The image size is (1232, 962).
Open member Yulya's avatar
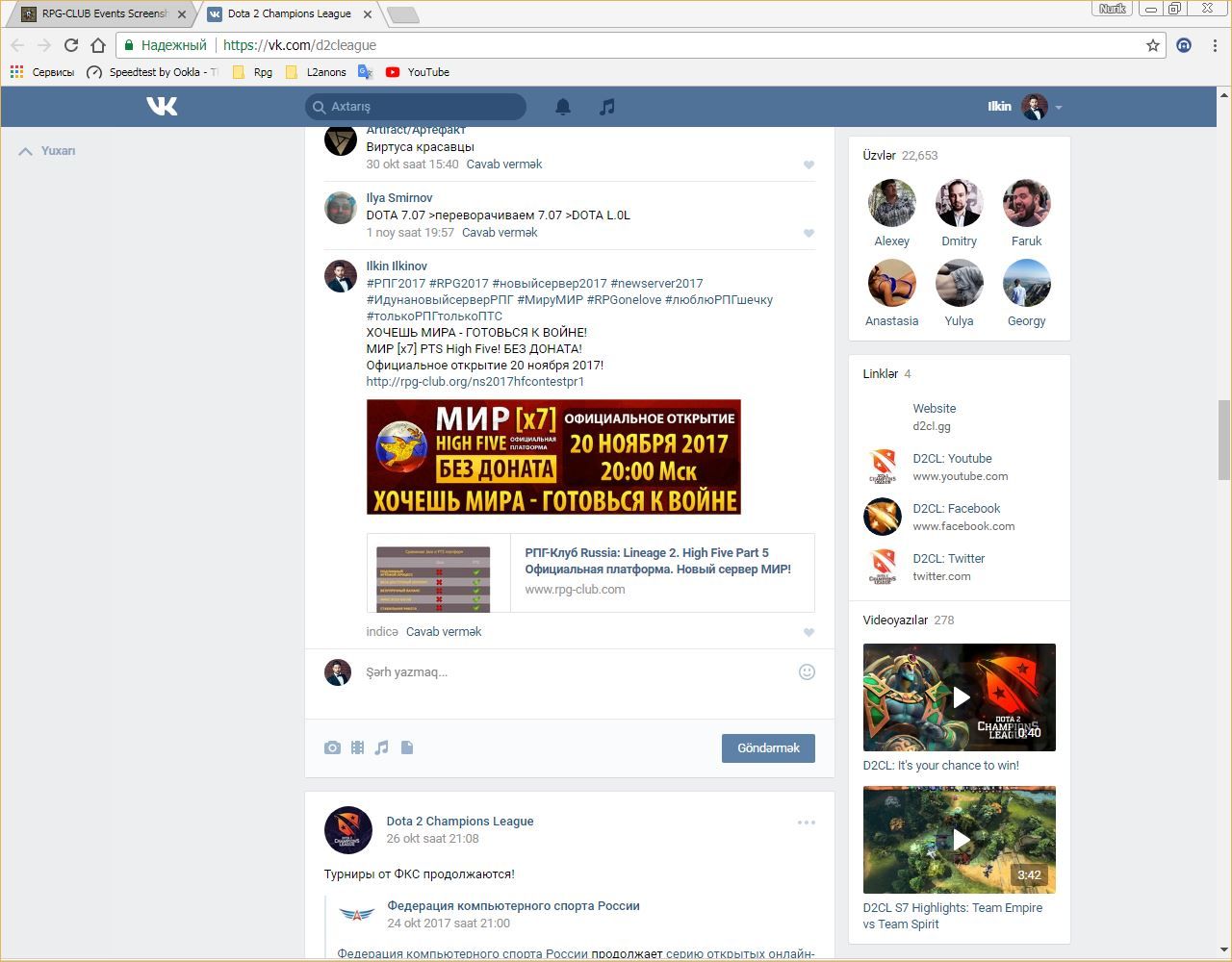point(959,283)
